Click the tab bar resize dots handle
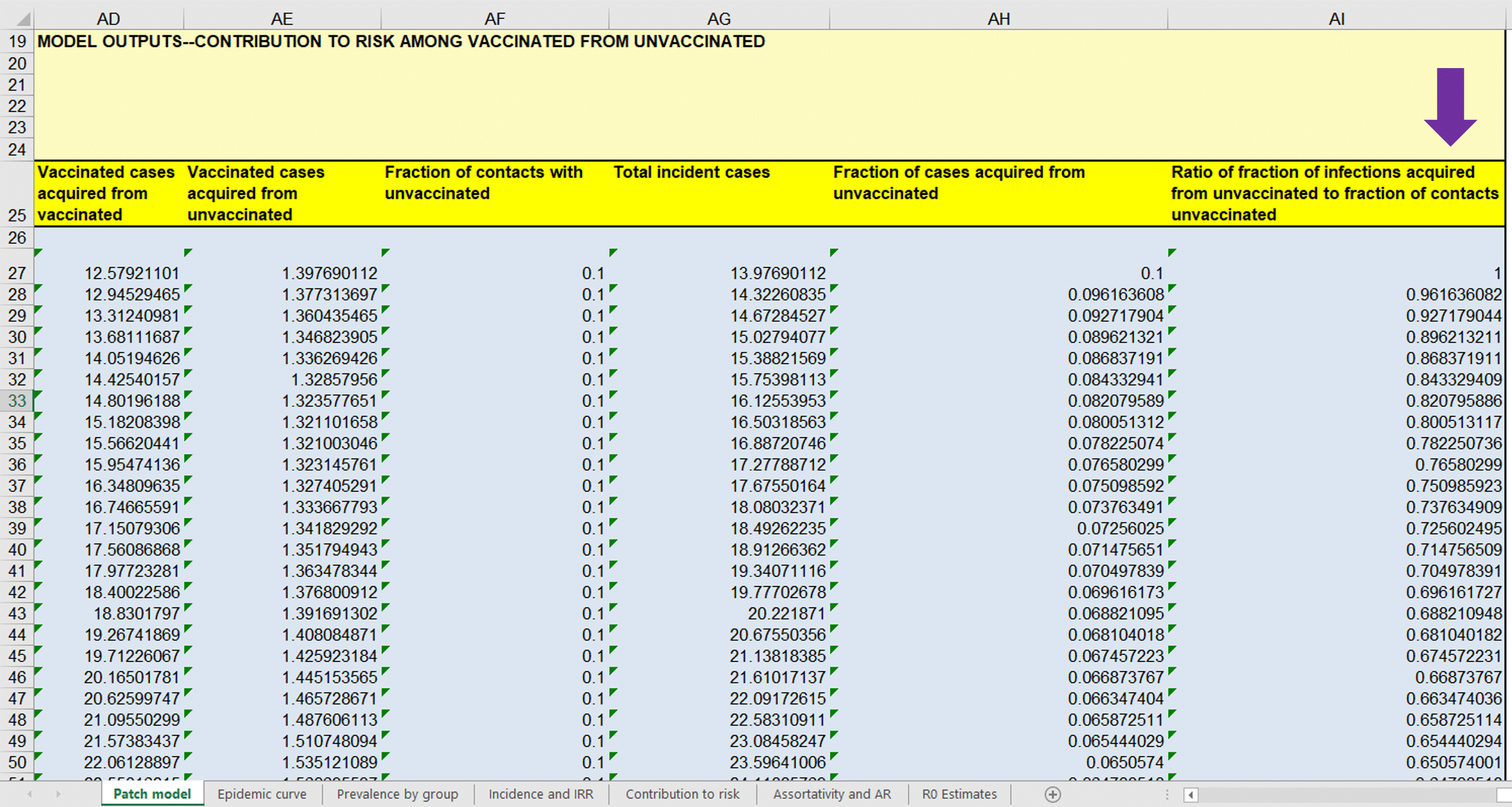Viewport: 1512px width, 807px height. pyautogui.click(x=1167, y=795)
